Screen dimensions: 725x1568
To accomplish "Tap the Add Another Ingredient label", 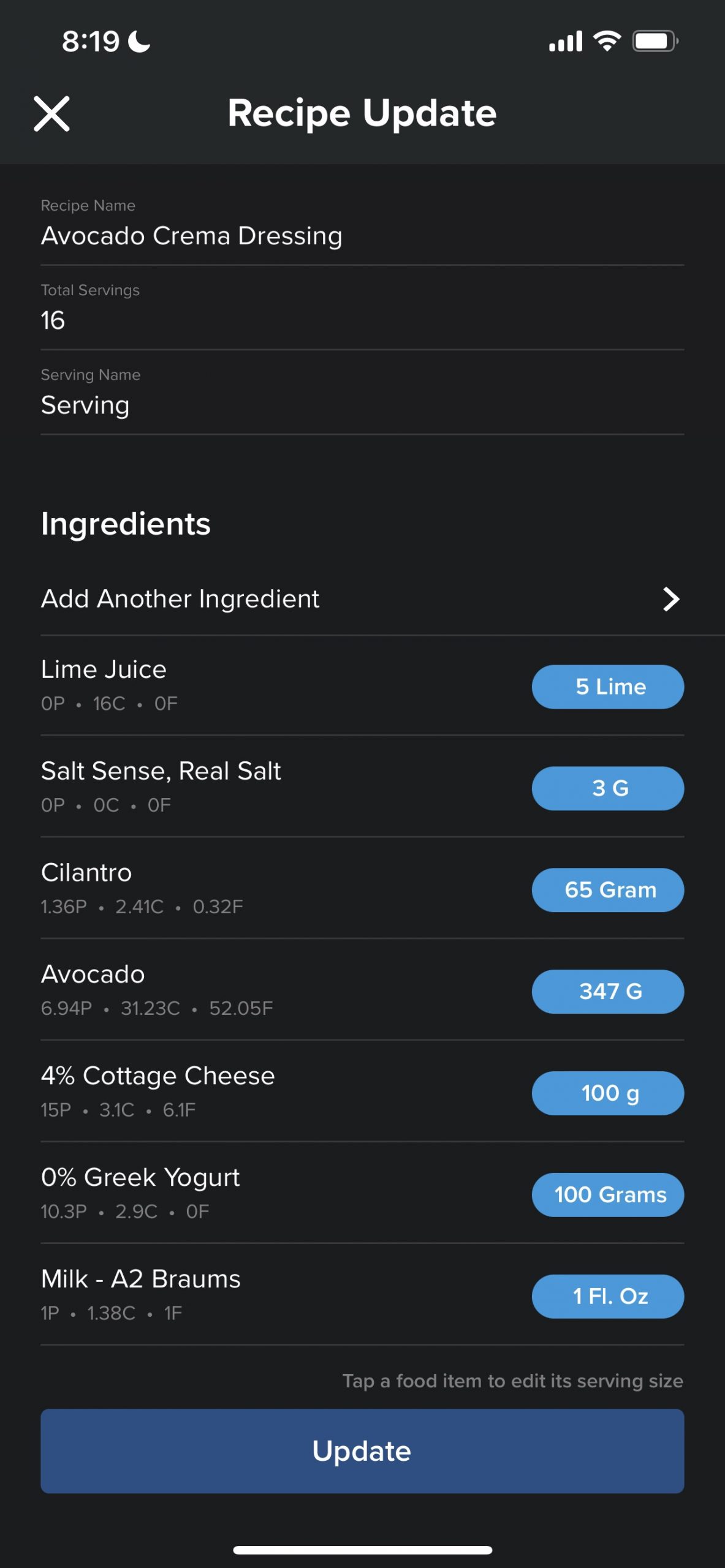I will (x=180, y=599).
